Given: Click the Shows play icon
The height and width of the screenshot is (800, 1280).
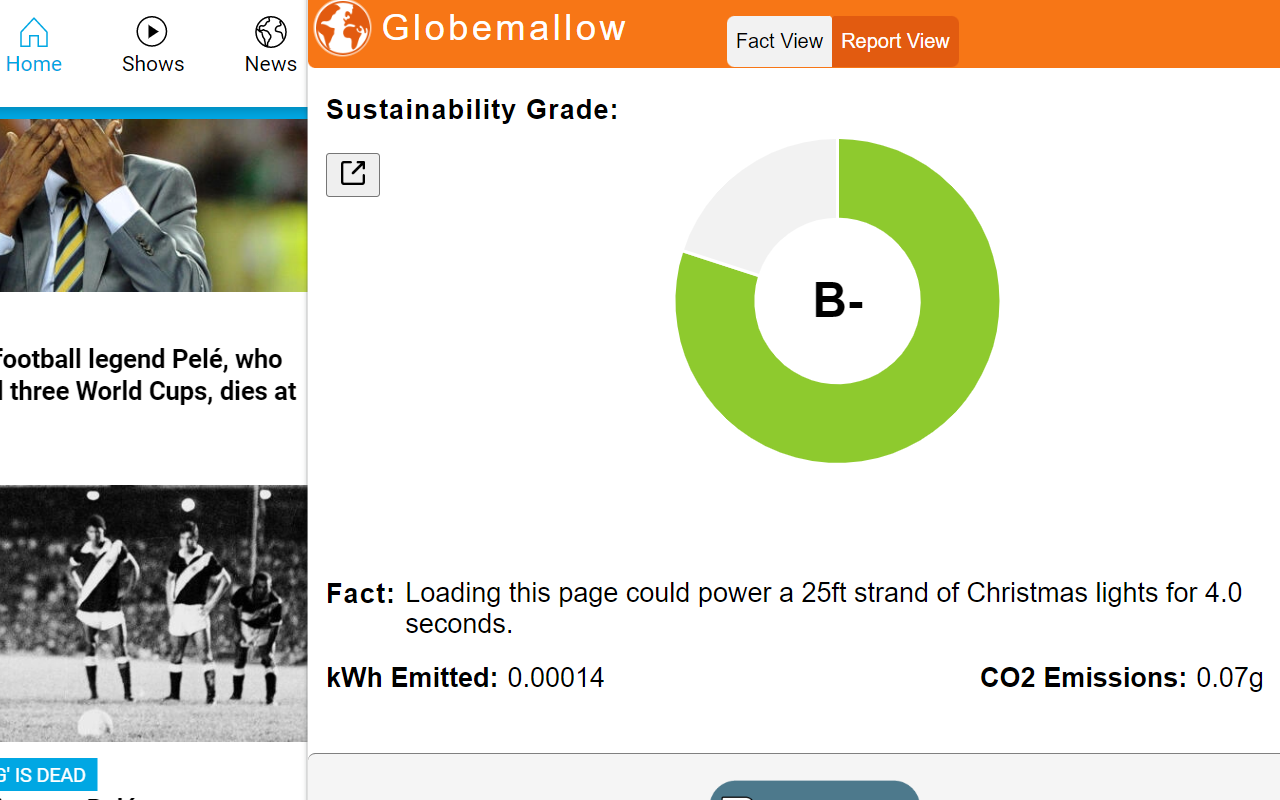Looking at the screenshot, I should click(x=152, y=30).
